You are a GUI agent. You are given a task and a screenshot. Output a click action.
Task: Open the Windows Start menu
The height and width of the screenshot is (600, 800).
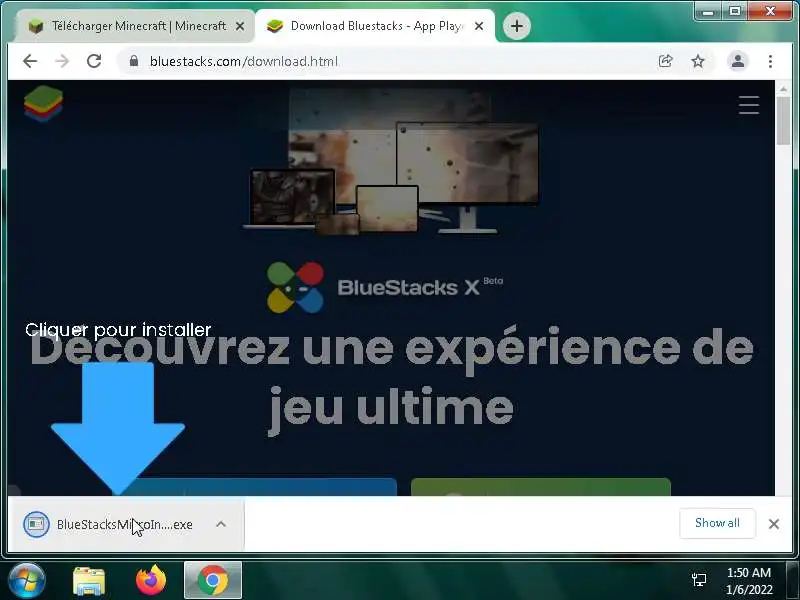click(x=27, y=581)
